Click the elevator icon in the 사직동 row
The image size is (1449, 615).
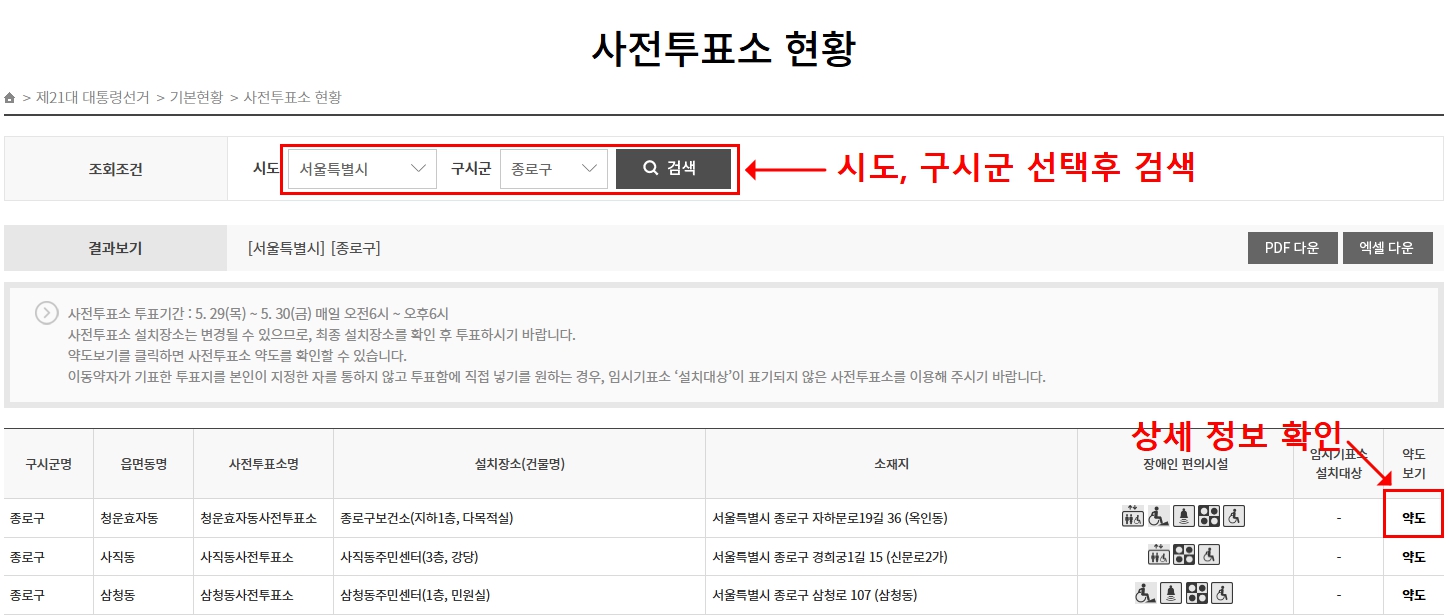[x=1158, y=554]
